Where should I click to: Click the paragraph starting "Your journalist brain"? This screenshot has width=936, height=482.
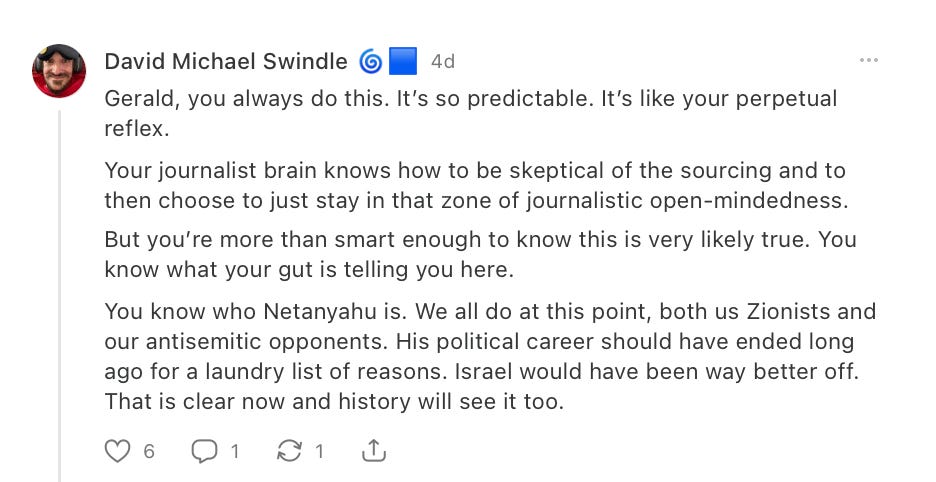(476, 185)
